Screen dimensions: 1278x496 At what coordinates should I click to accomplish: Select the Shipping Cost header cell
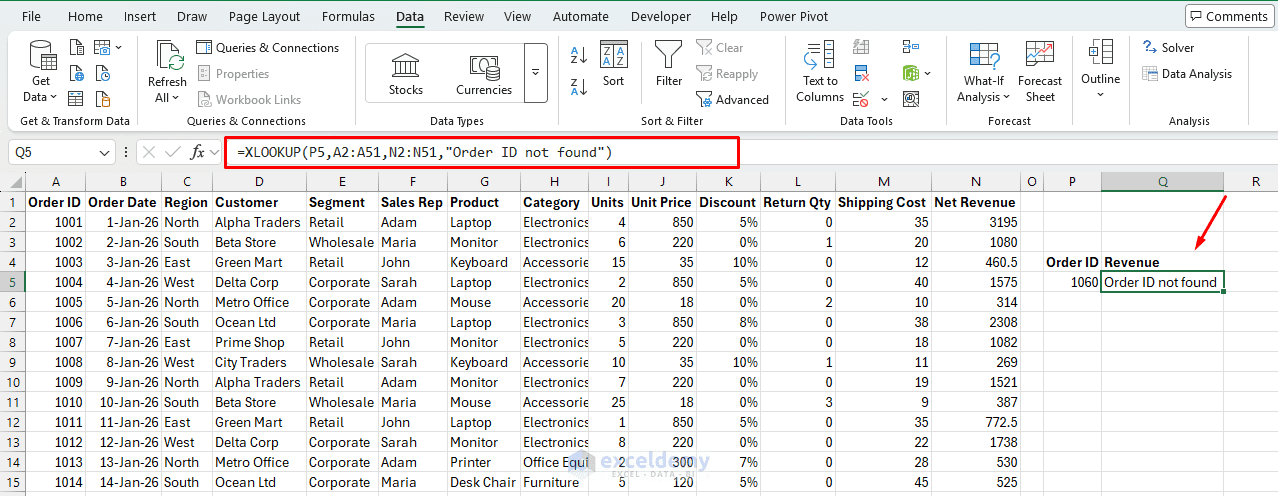click(883, 202)
